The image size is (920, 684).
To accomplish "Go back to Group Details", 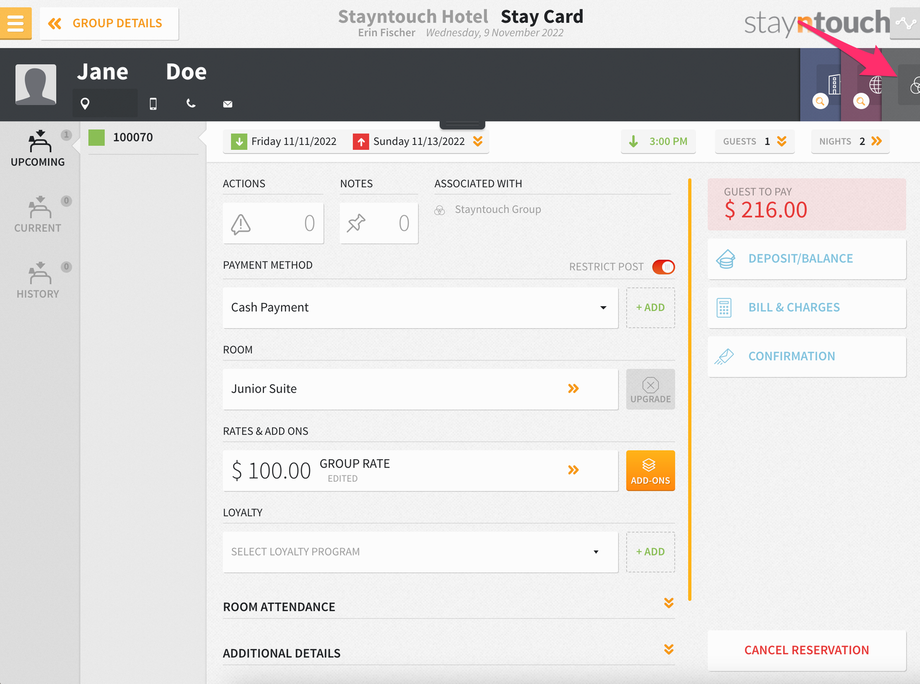I will click(x=109, y=23).
